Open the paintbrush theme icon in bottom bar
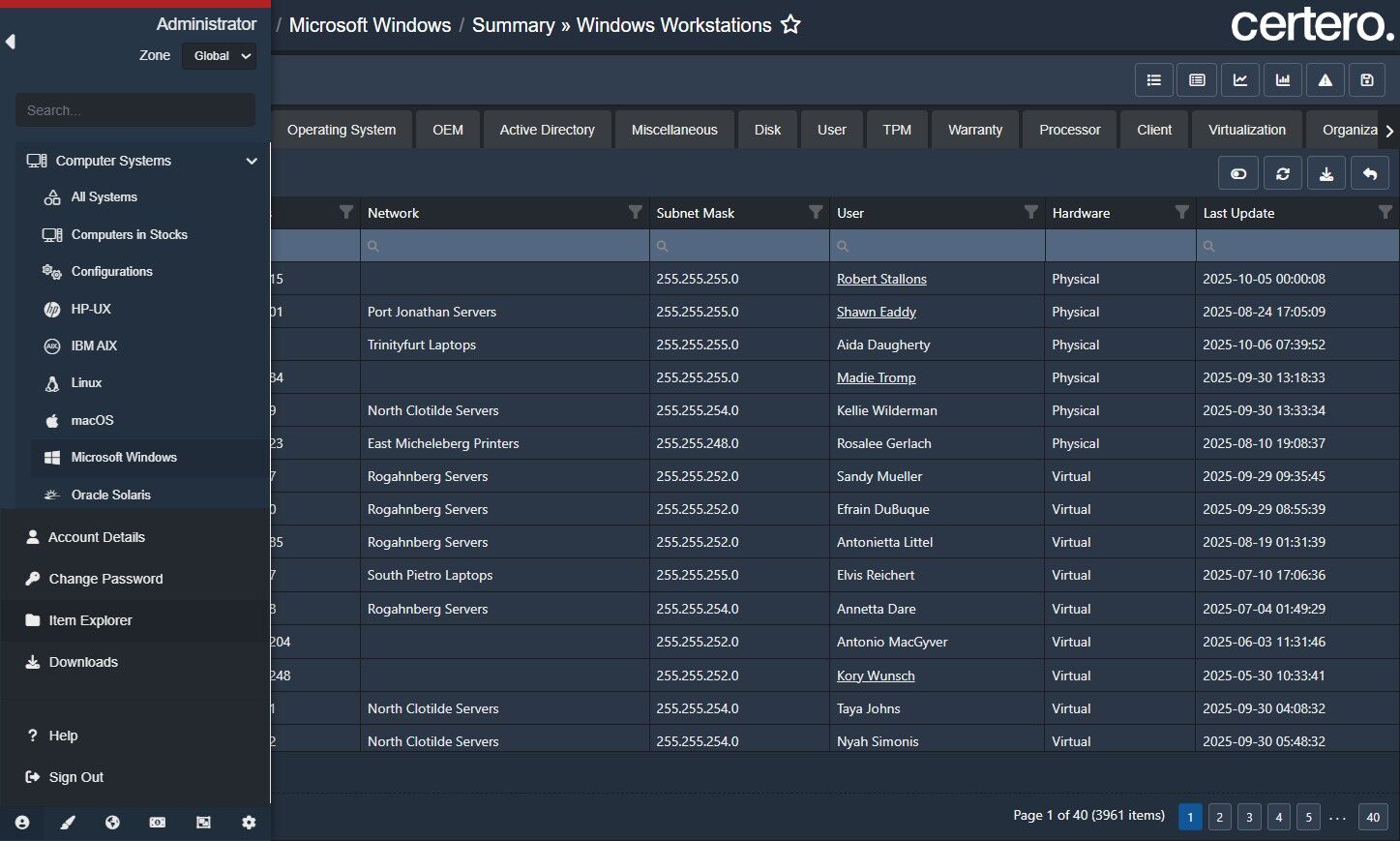 click(x=68, y=823)
